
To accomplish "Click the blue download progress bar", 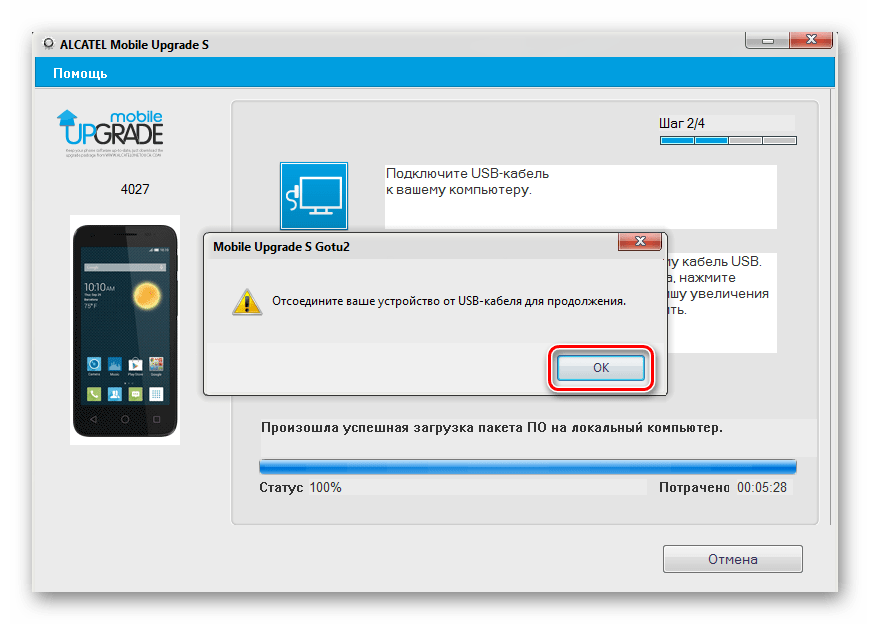I will coord(528,466).
